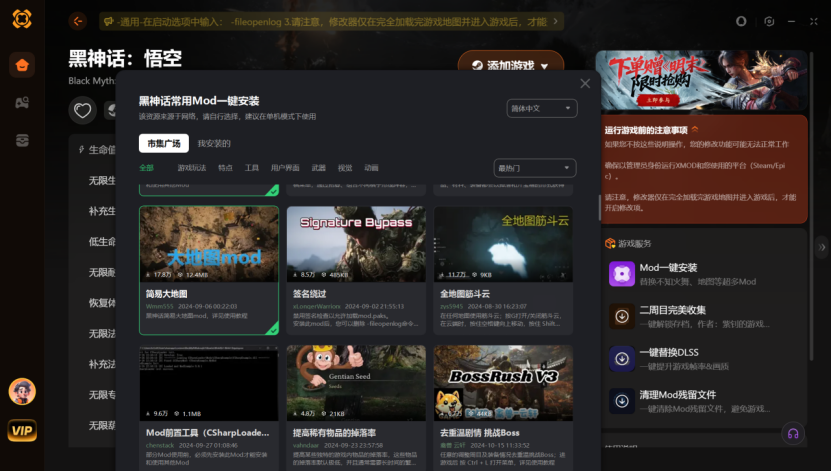The width and height of the screenshot is (831, 471).
Task: Open the 二周目完美收集 service entry
Action: (x=705, y=316)
